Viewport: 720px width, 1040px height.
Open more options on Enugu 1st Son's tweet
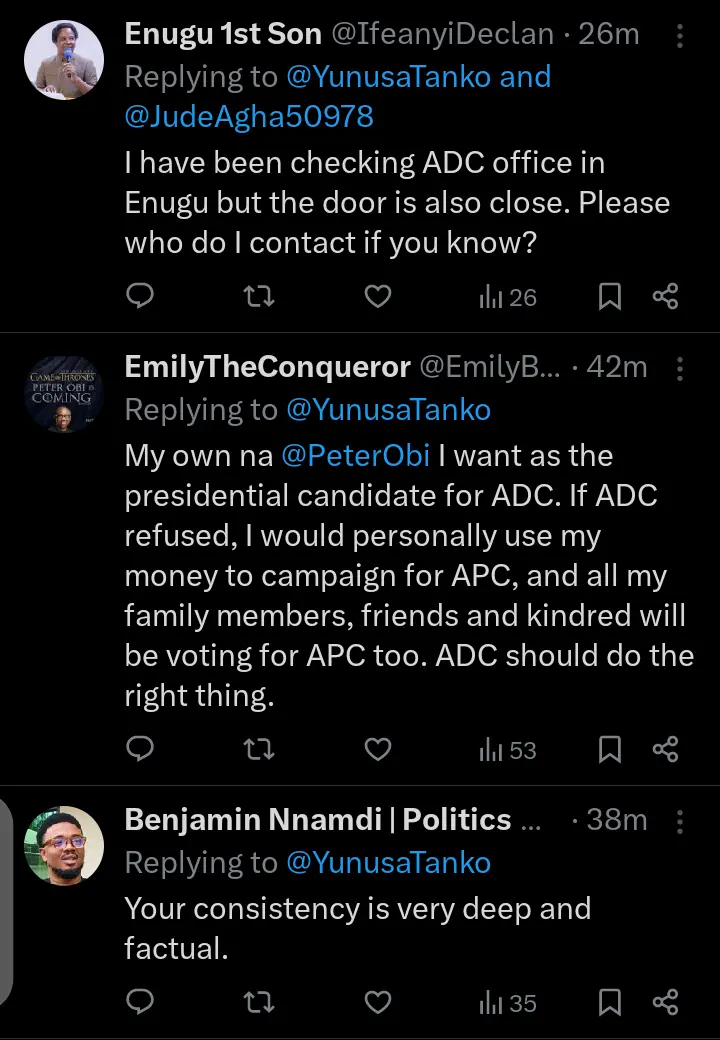680,37
